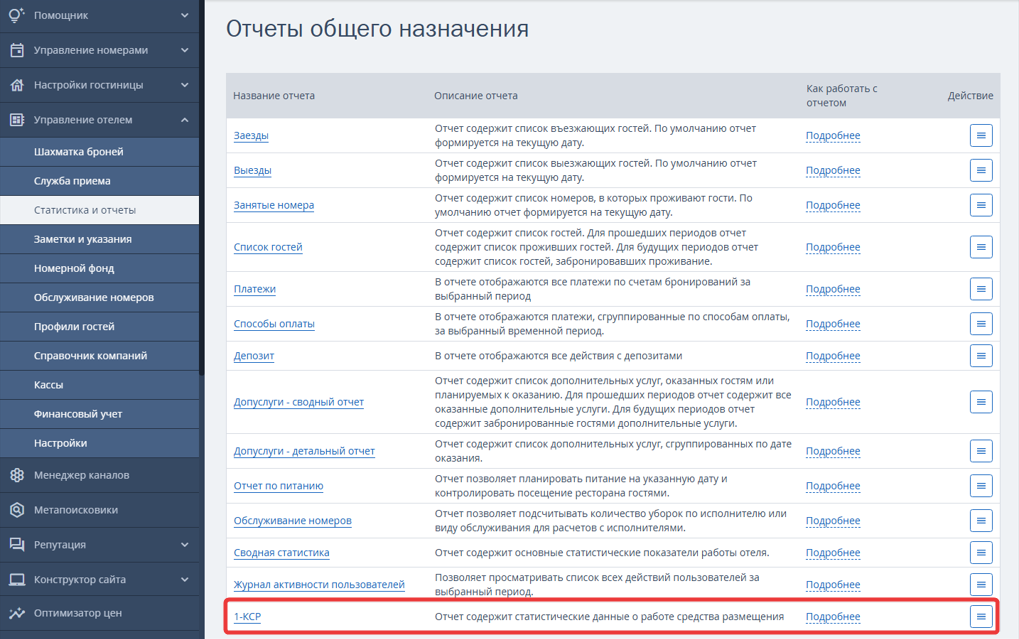Screen dimensions: 1019x639
Task: Open Справочник компаний menu item
Action: [99, 356]
